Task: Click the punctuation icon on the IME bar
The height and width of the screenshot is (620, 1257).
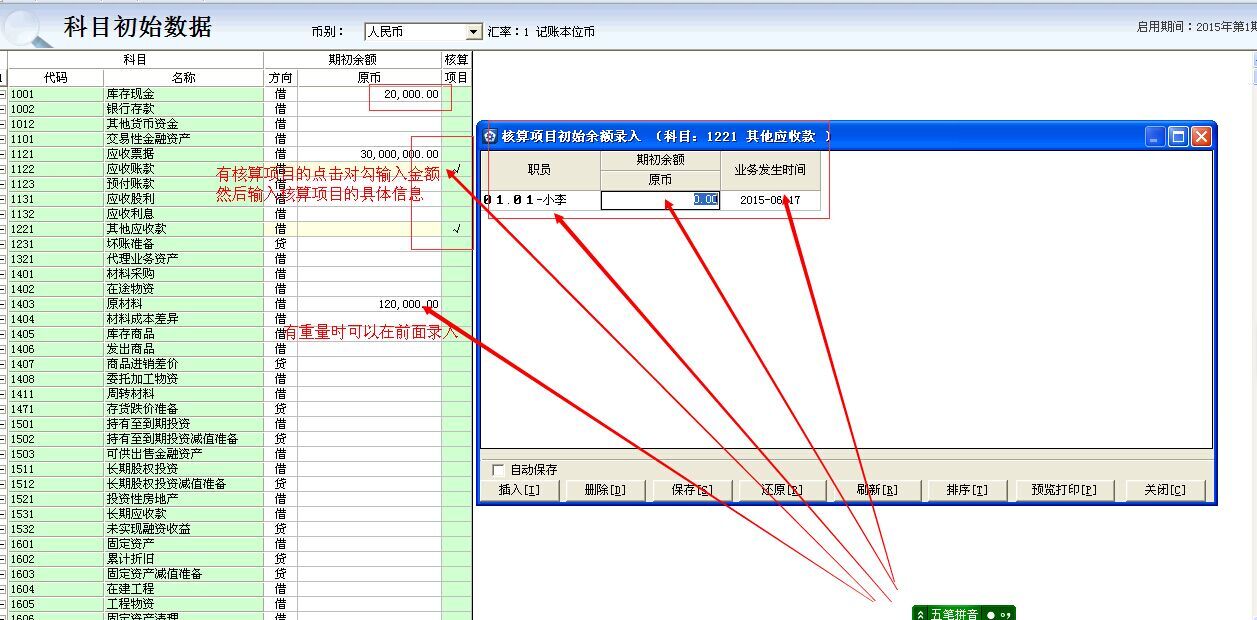Action: 1008,612
